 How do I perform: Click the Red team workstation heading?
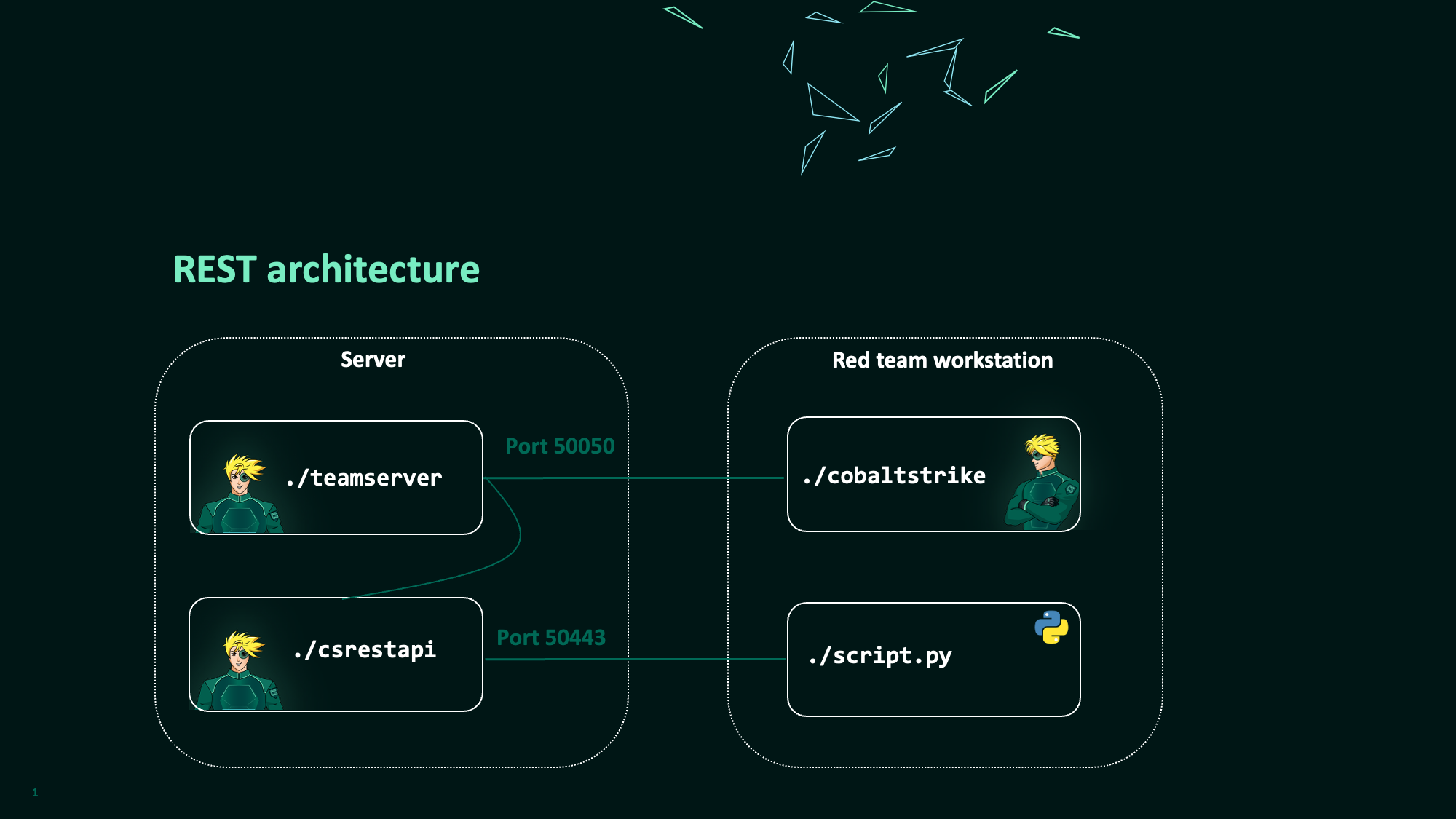click(x=942, y=360)
